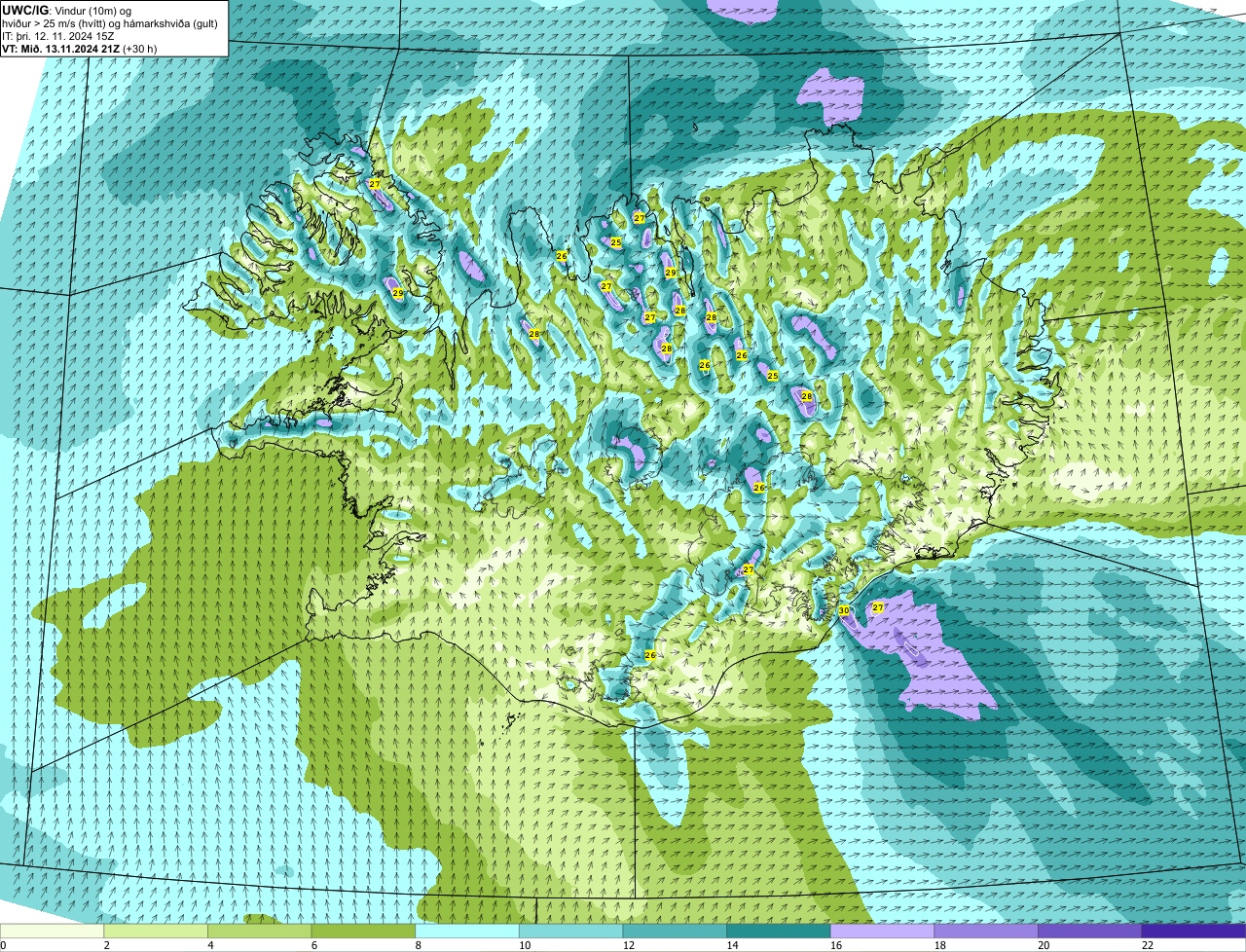This screenshot has width=1246, height=952.
Task: Click the 6–8 m/s olive green legend swatch
Action: tap(363, 931)
